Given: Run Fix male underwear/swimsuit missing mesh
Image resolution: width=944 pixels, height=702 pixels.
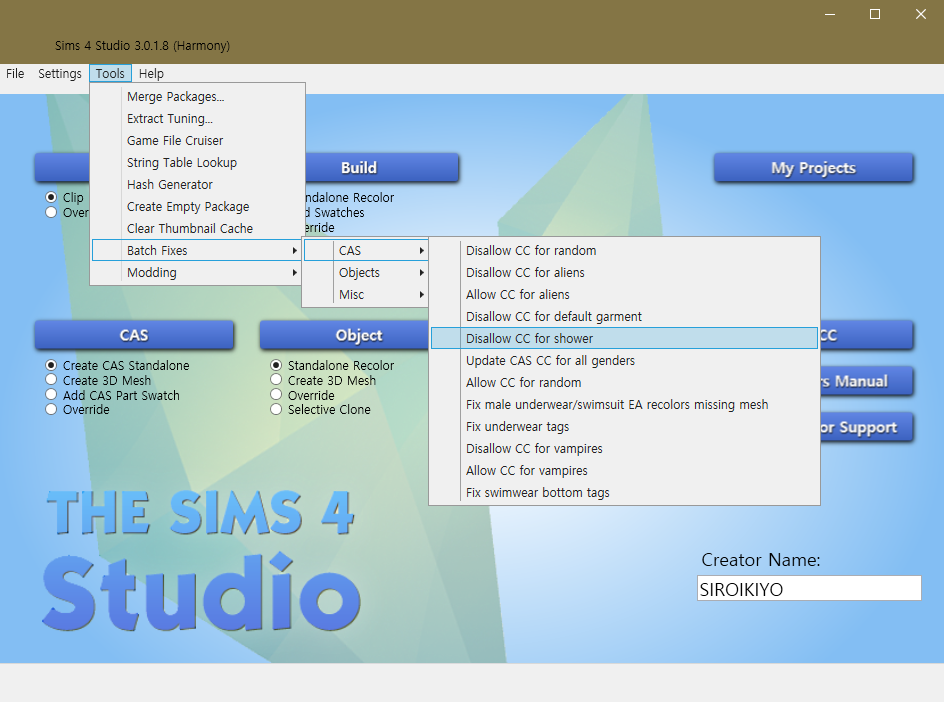Looking at the screenshot, I should [624, 405].
